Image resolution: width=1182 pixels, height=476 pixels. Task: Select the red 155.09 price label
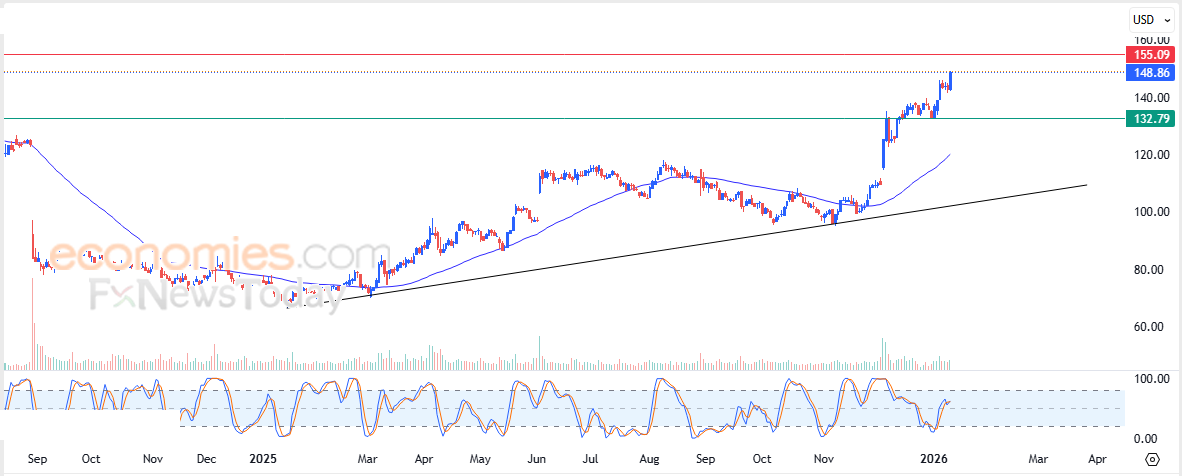tap(1149, 54)
